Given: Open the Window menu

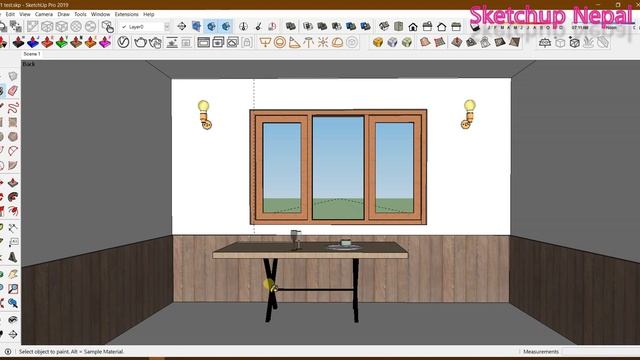Looking at the screenshot, I should point(100,14).
